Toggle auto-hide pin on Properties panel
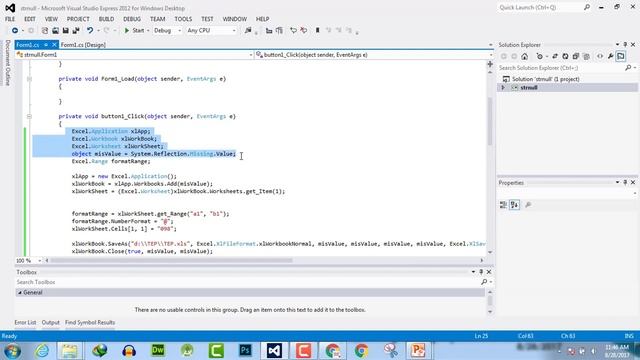Screen dimensions: 640x360 pyautogui.click(x=625, y=182)
